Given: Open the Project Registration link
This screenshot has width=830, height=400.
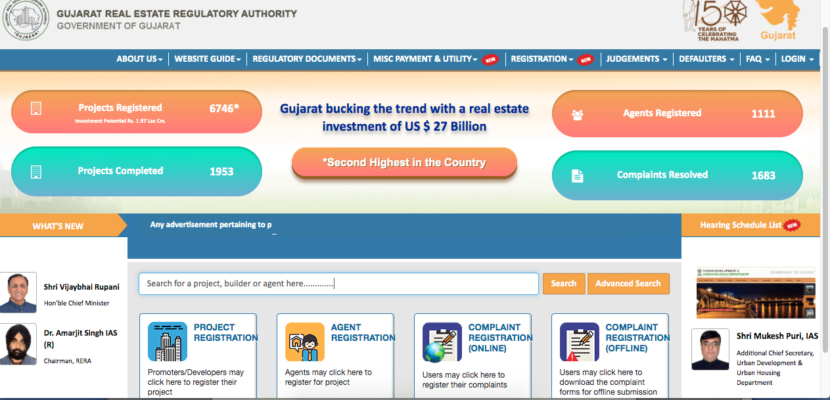Looking at the screenshot, I should pyautogui.click(x=225, y=333).
